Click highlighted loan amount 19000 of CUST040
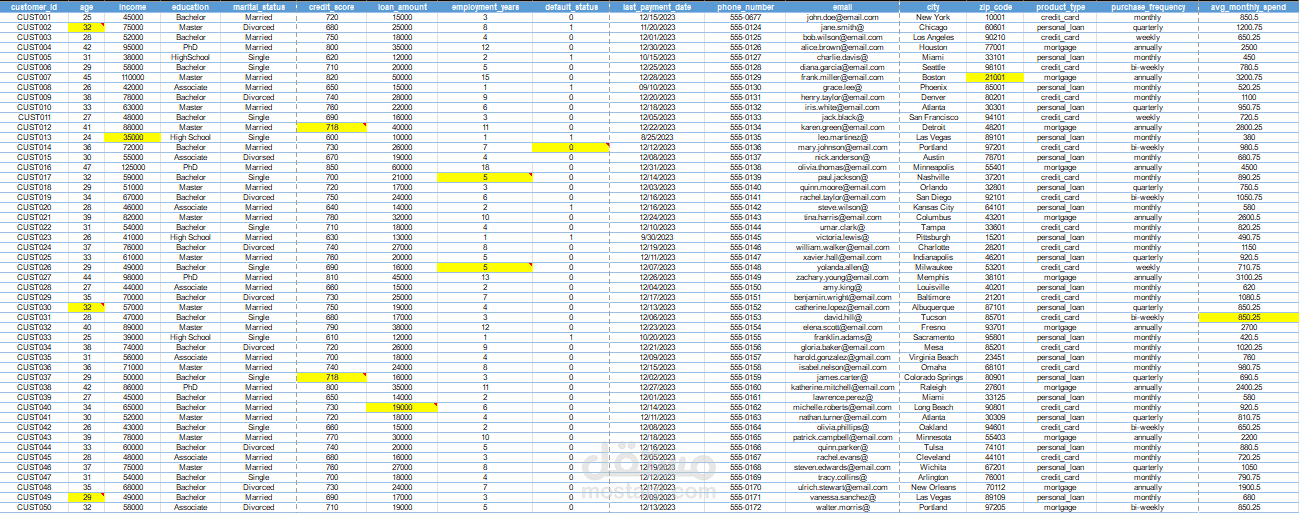 [401, 407]
